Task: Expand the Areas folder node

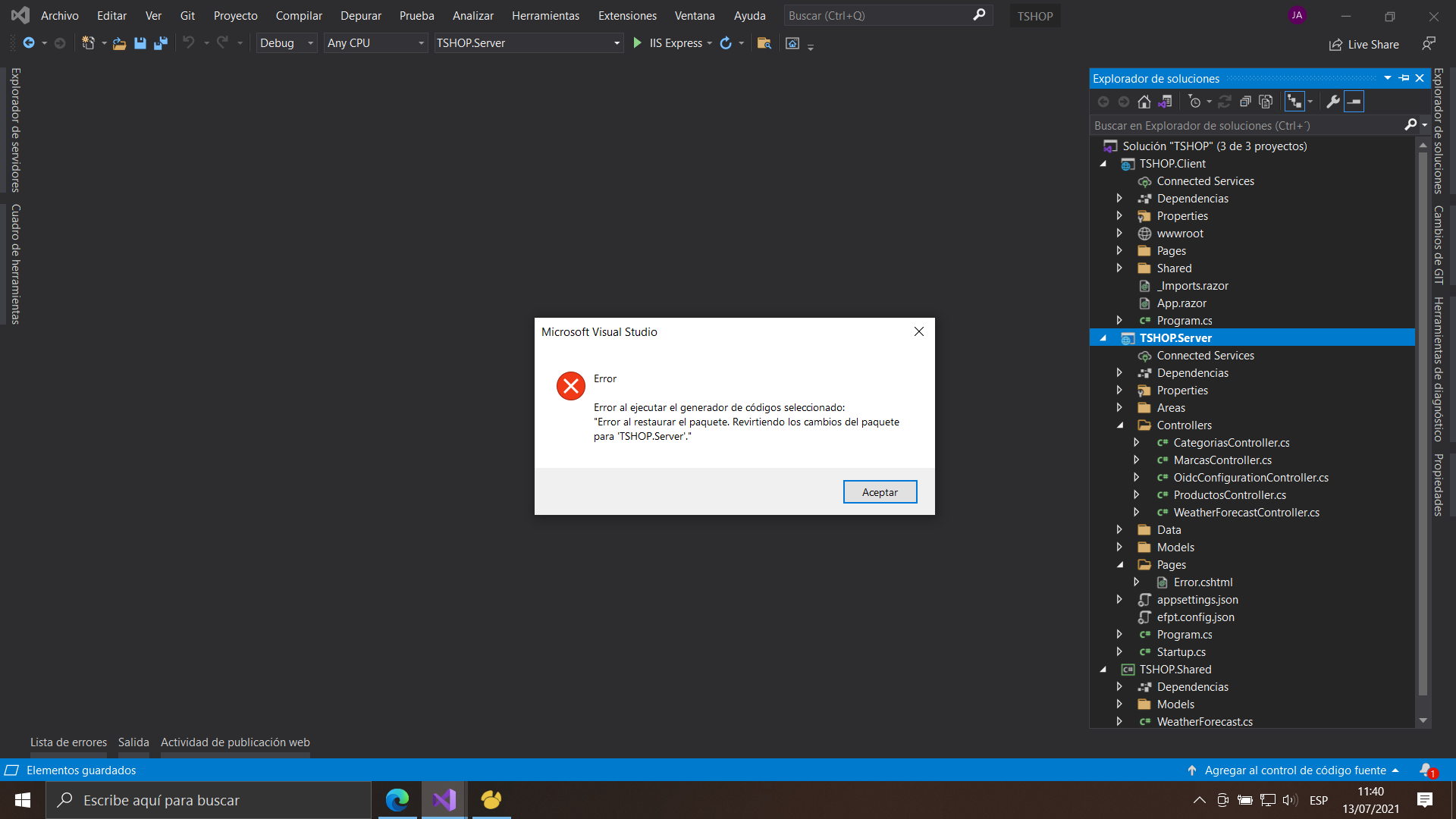Action: click(1119, 407)
